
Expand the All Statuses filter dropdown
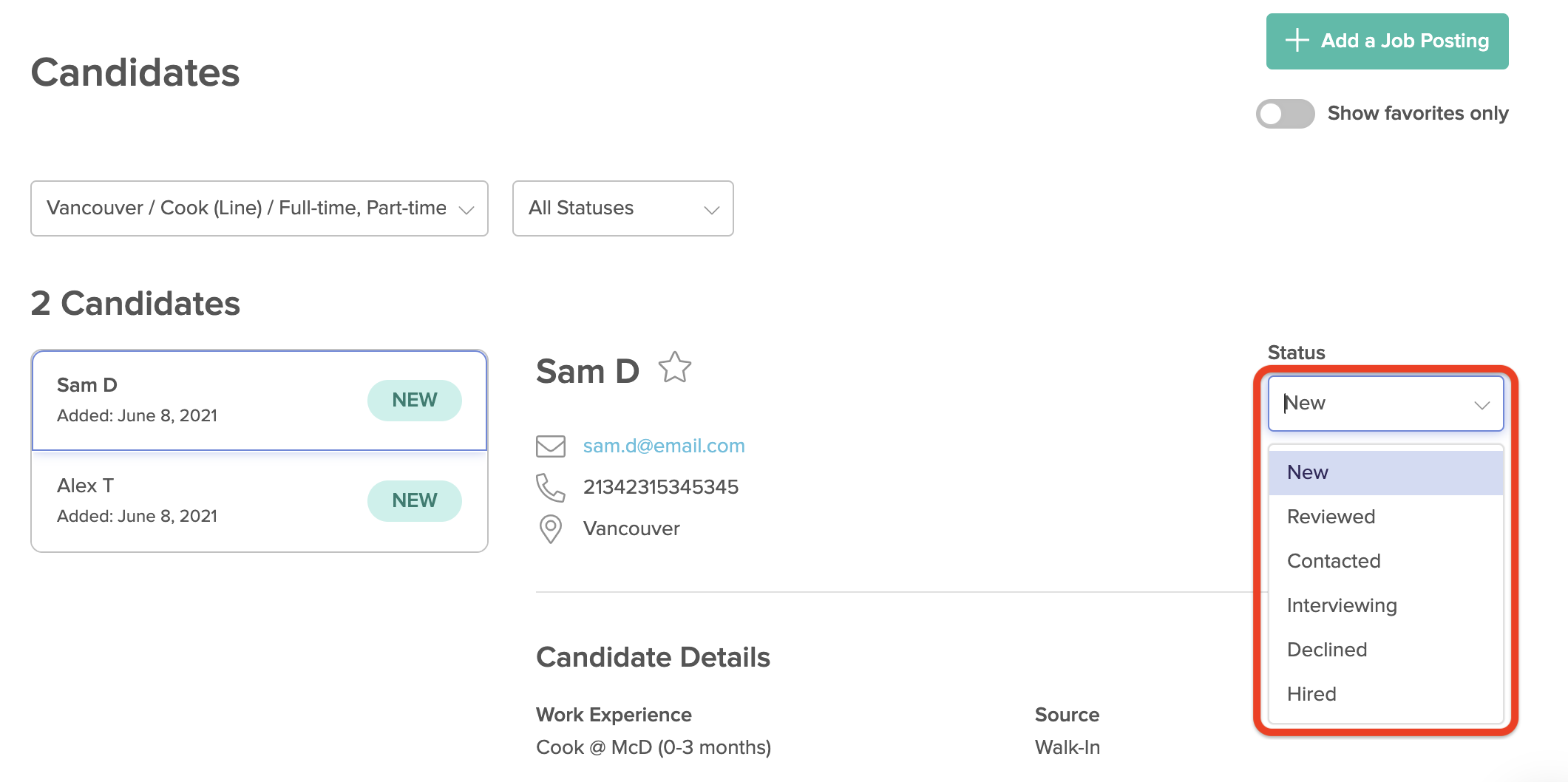(x=623, y=208)
